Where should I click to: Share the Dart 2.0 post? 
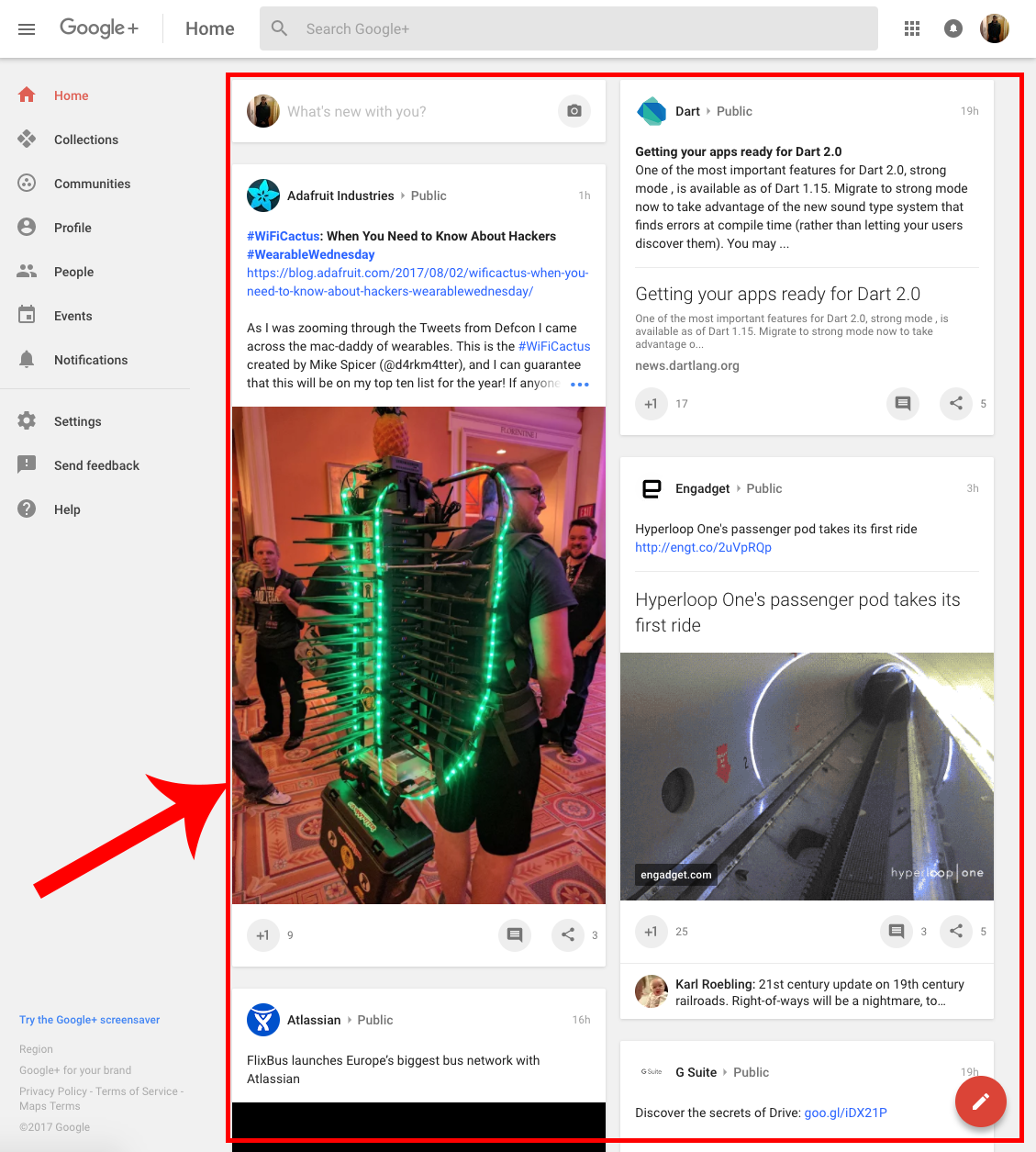point(956,404)
